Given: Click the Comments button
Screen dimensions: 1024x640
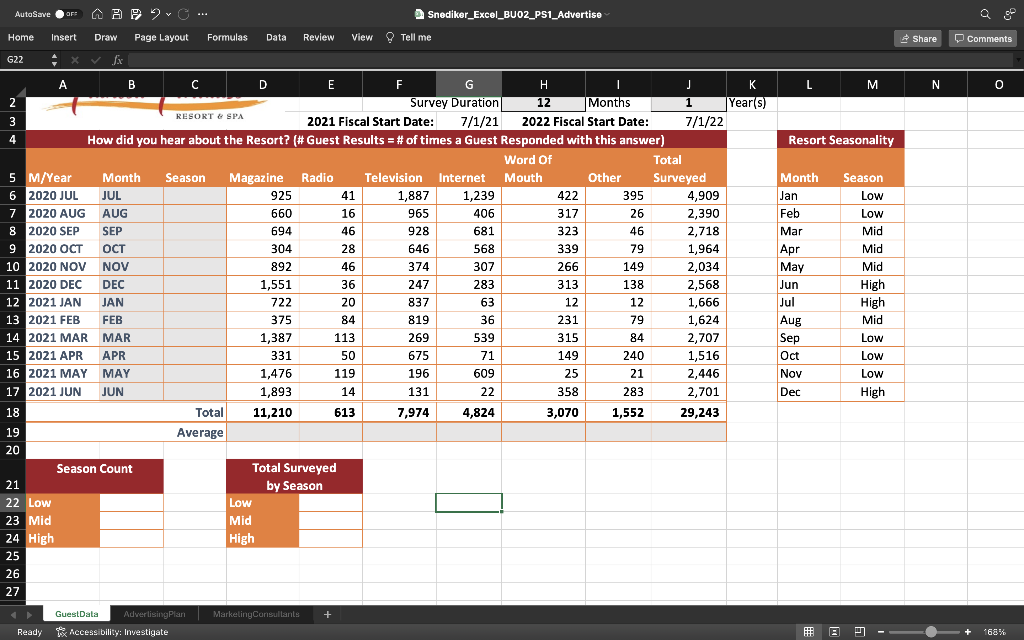Looking at the screenshot, I should (983, 39).
